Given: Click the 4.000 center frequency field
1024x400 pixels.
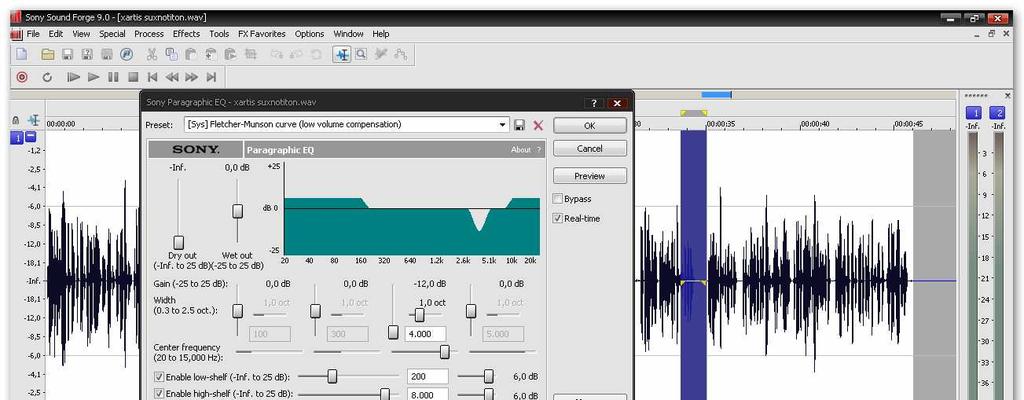Looking at the screenshot, I should click(426, 334).
